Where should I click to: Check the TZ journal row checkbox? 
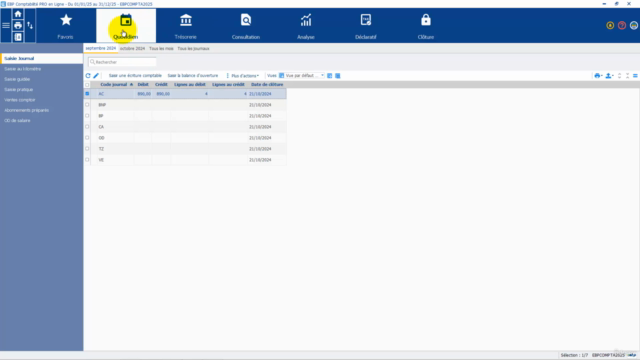tap(87, 149)
